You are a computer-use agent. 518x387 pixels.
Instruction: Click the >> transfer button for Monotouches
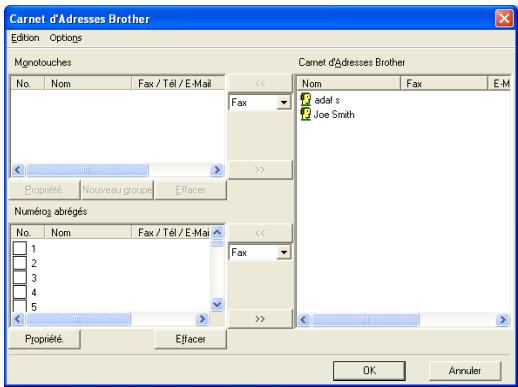tap(260, 170)
